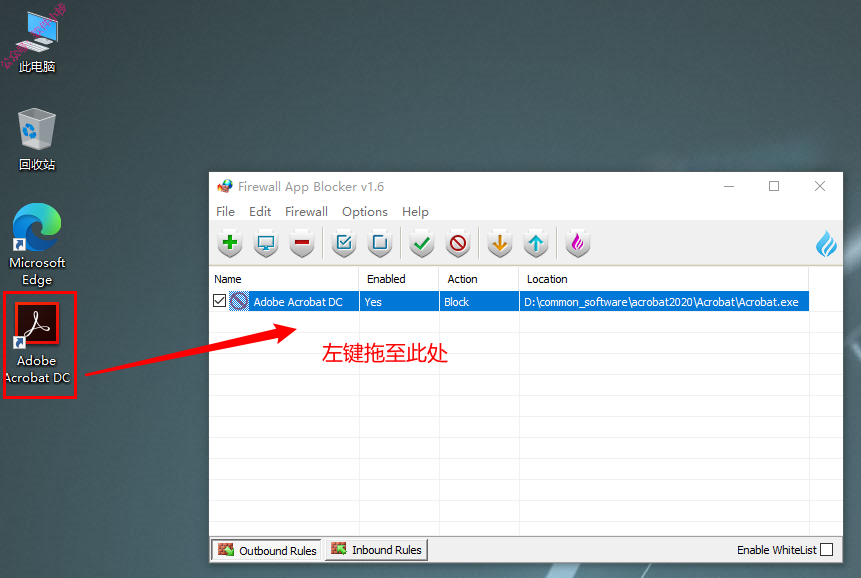Enable the WhiteList checkbox

tap(826, 549)
